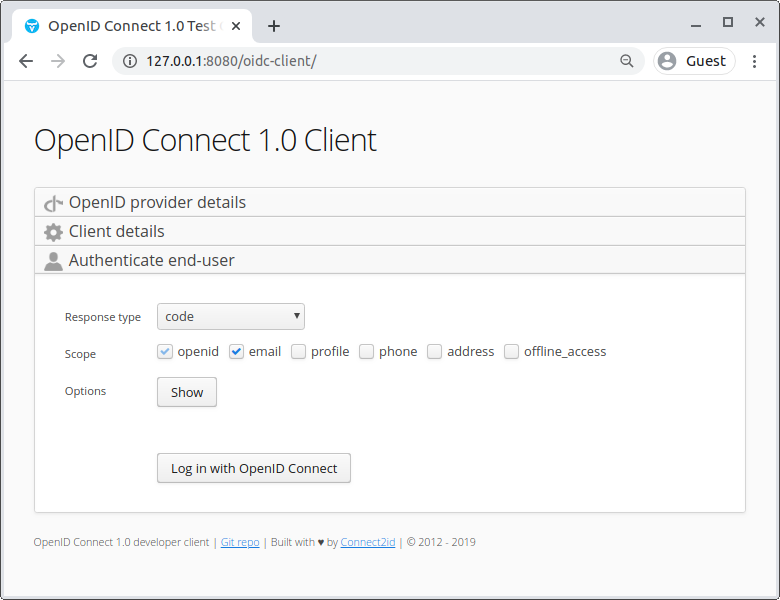This screenshot has height=600, width=780.
Task: Go back using the browser back arrow
Action: pos(26,61)
